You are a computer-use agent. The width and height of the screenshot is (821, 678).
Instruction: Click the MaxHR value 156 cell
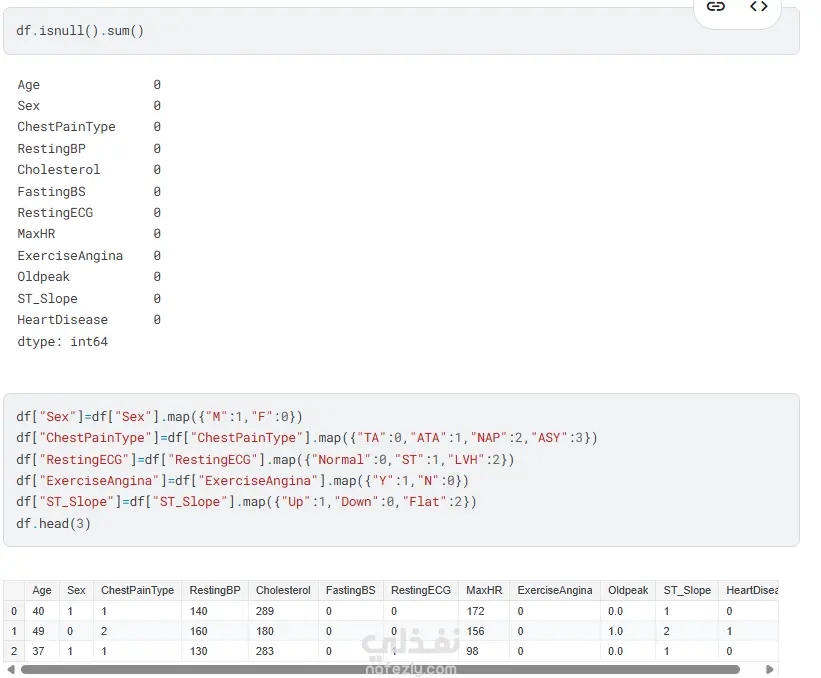(x=476, y=631)
